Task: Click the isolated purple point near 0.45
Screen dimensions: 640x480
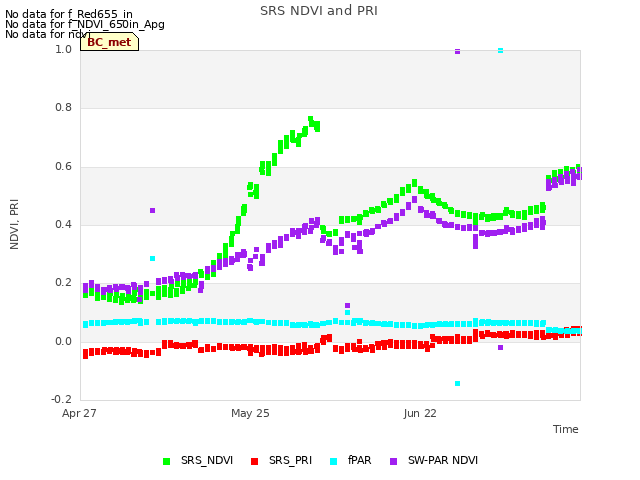Action: coord(152,211)
